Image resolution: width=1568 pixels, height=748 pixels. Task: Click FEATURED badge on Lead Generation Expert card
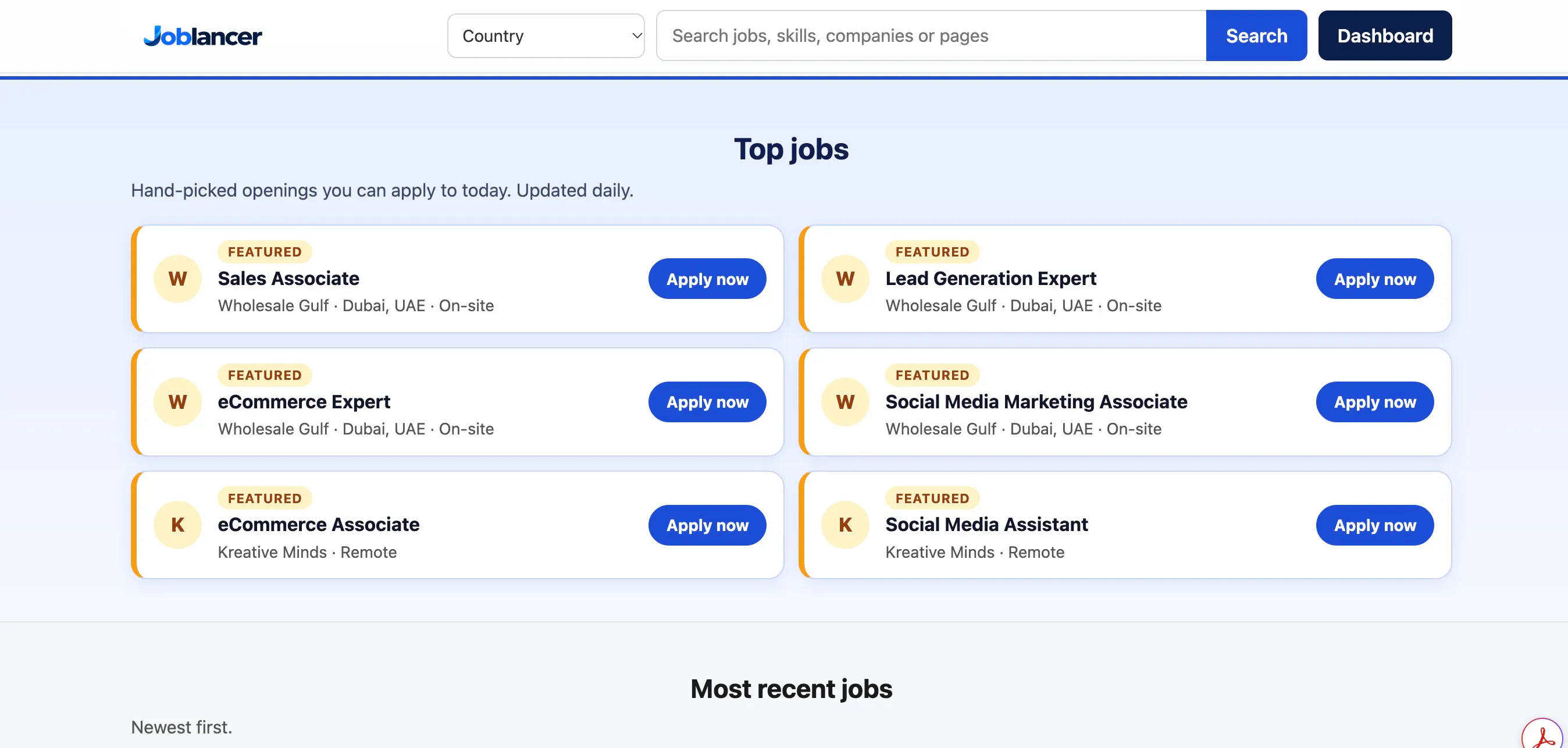click(x=932, y=252)
